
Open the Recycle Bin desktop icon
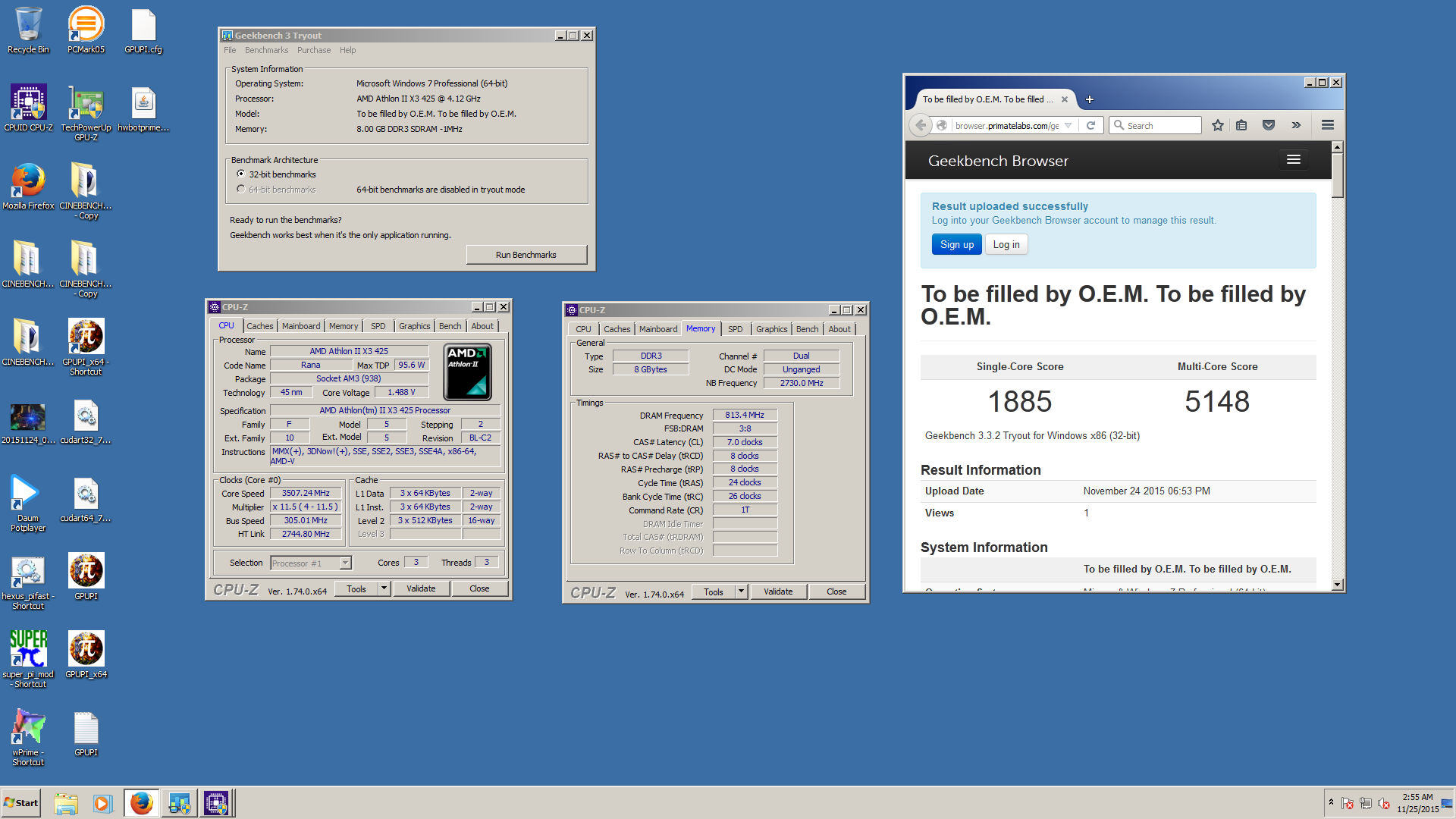coord(28,30)
